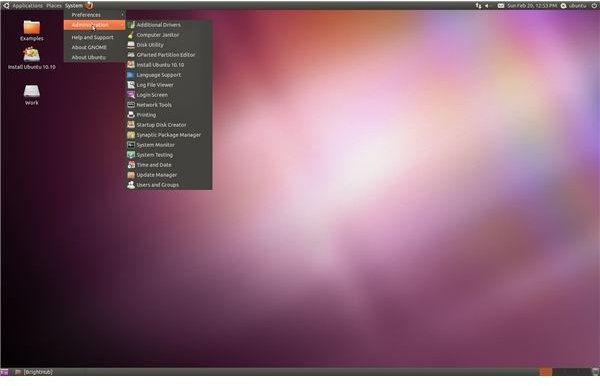Click the Printing printer icon
Viewport: 600px width, 386px height.
[131, 115]
